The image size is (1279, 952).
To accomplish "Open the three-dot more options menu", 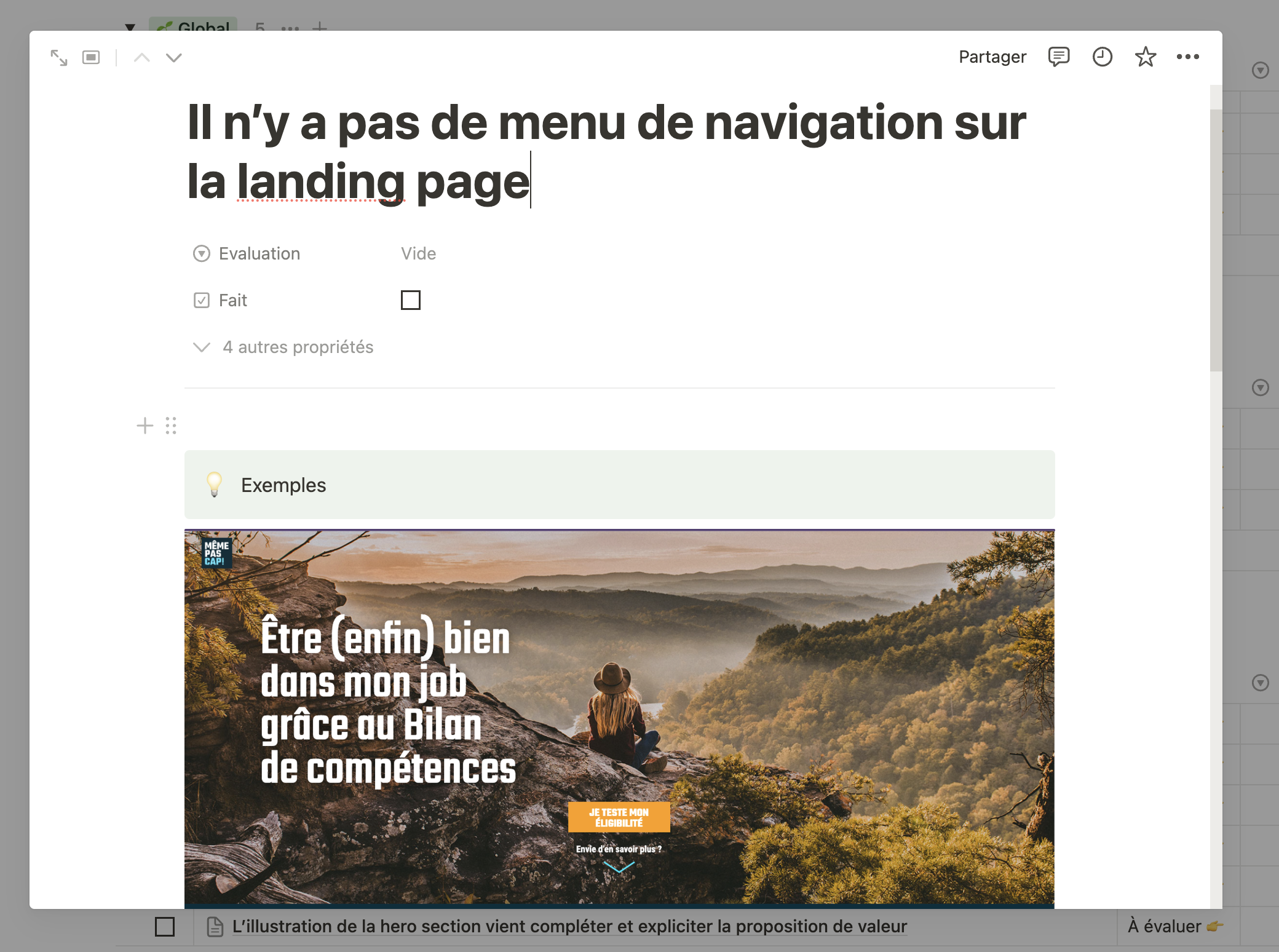I will coord(1187,57).
